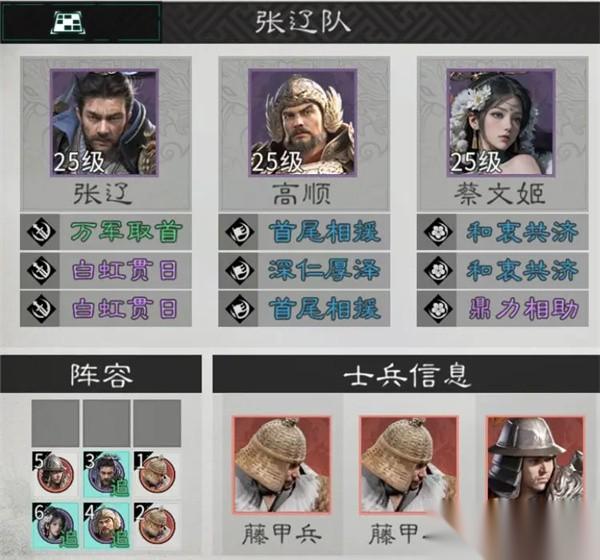
Task: Select formation slot 4 Gao Shun token
Action: click(106, 527)
